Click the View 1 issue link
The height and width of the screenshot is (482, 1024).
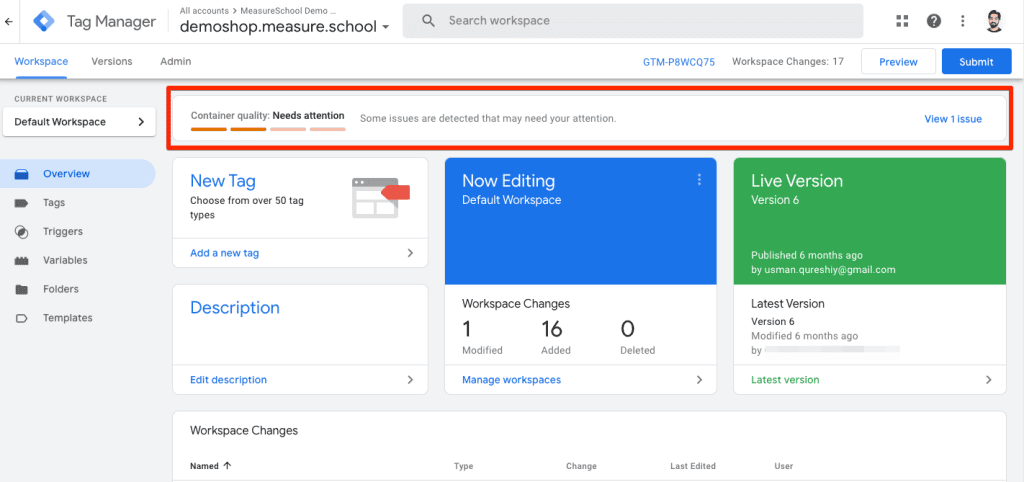[952, 119]
